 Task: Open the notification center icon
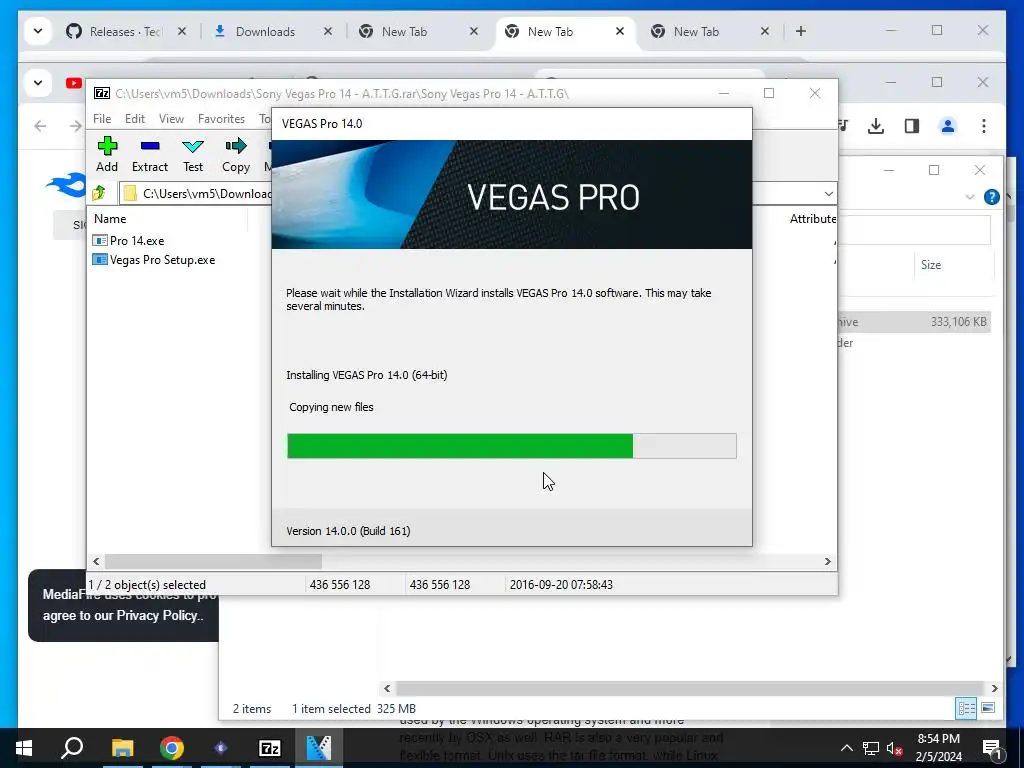(x=991, y=748)
